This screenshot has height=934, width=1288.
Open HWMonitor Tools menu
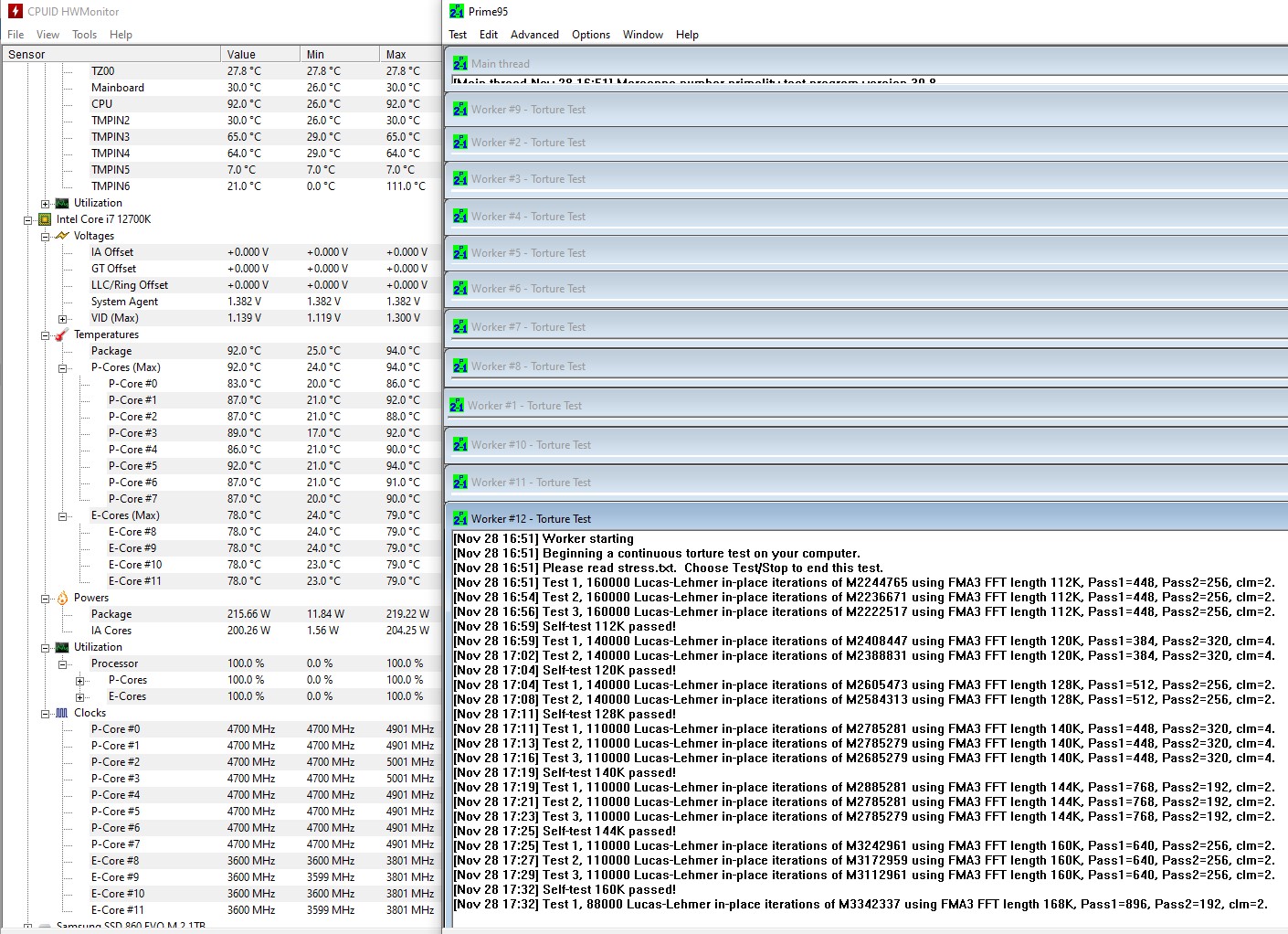coord(85,35)
